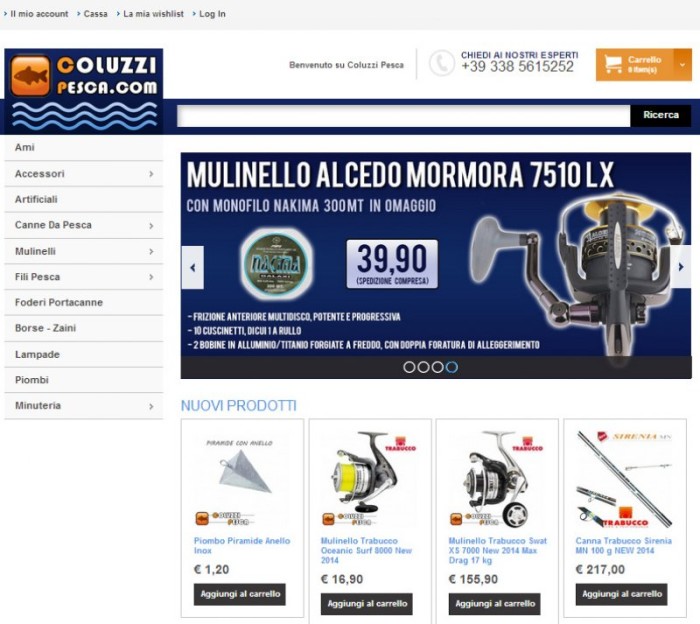Select the second slider dot indicator
Image resolution: width=700 pixels, height=624 pixels.
[423, 367]
